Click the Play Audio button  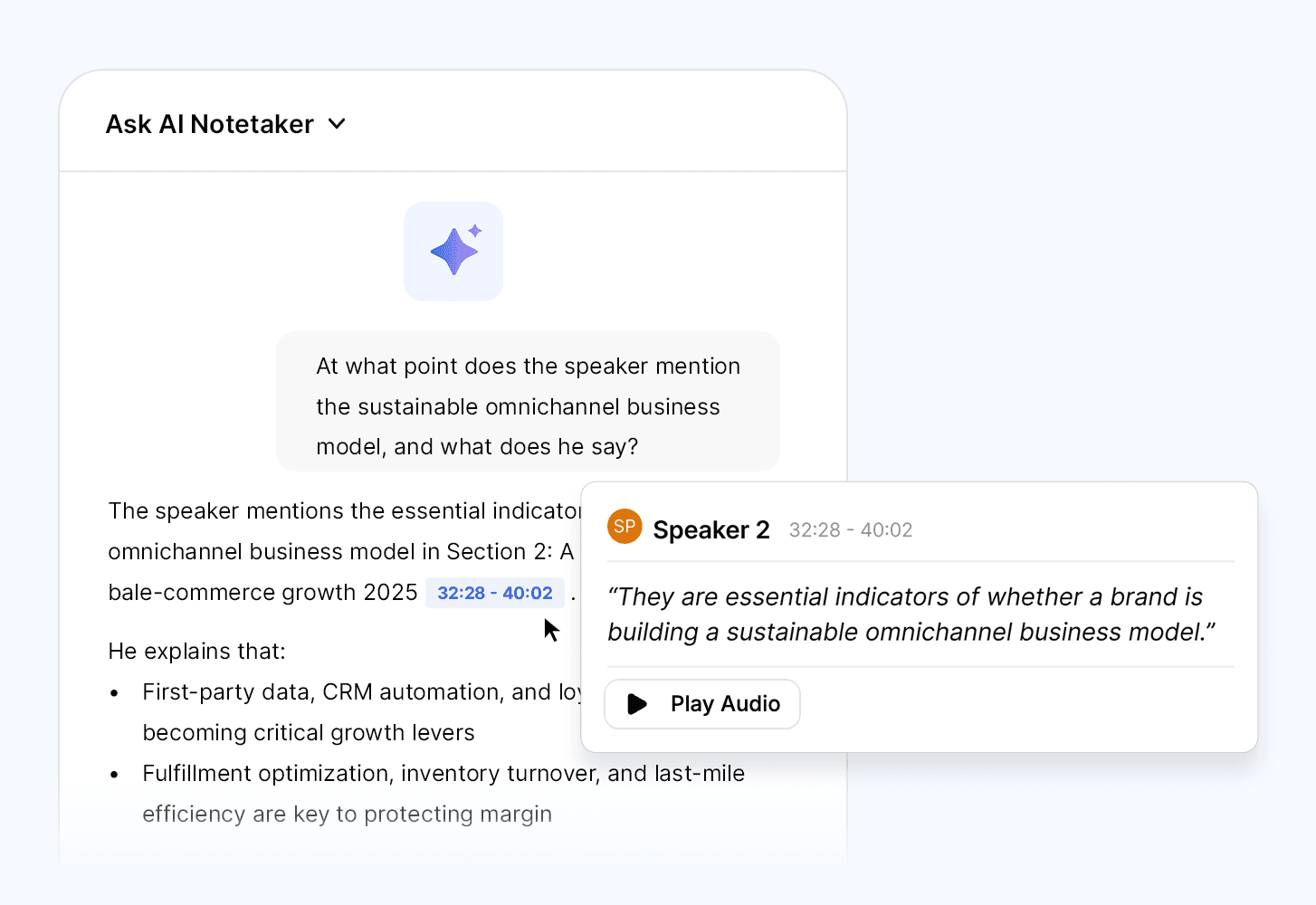point(702,704)
